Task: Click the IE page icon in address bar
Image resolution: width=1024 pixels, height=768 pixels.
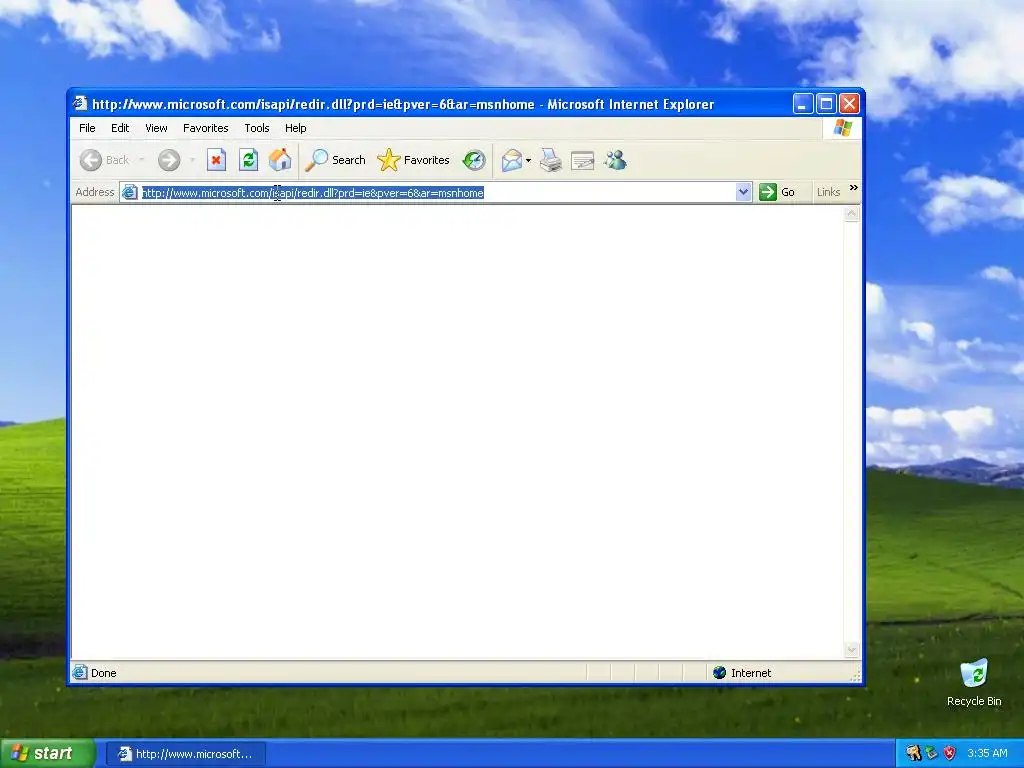Action: click(130, 192)
